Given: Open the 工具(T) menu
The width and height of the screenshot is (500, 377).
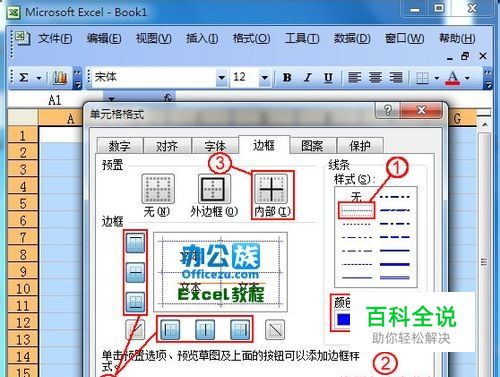Looking at the screenshot, I should pos(302,39).
